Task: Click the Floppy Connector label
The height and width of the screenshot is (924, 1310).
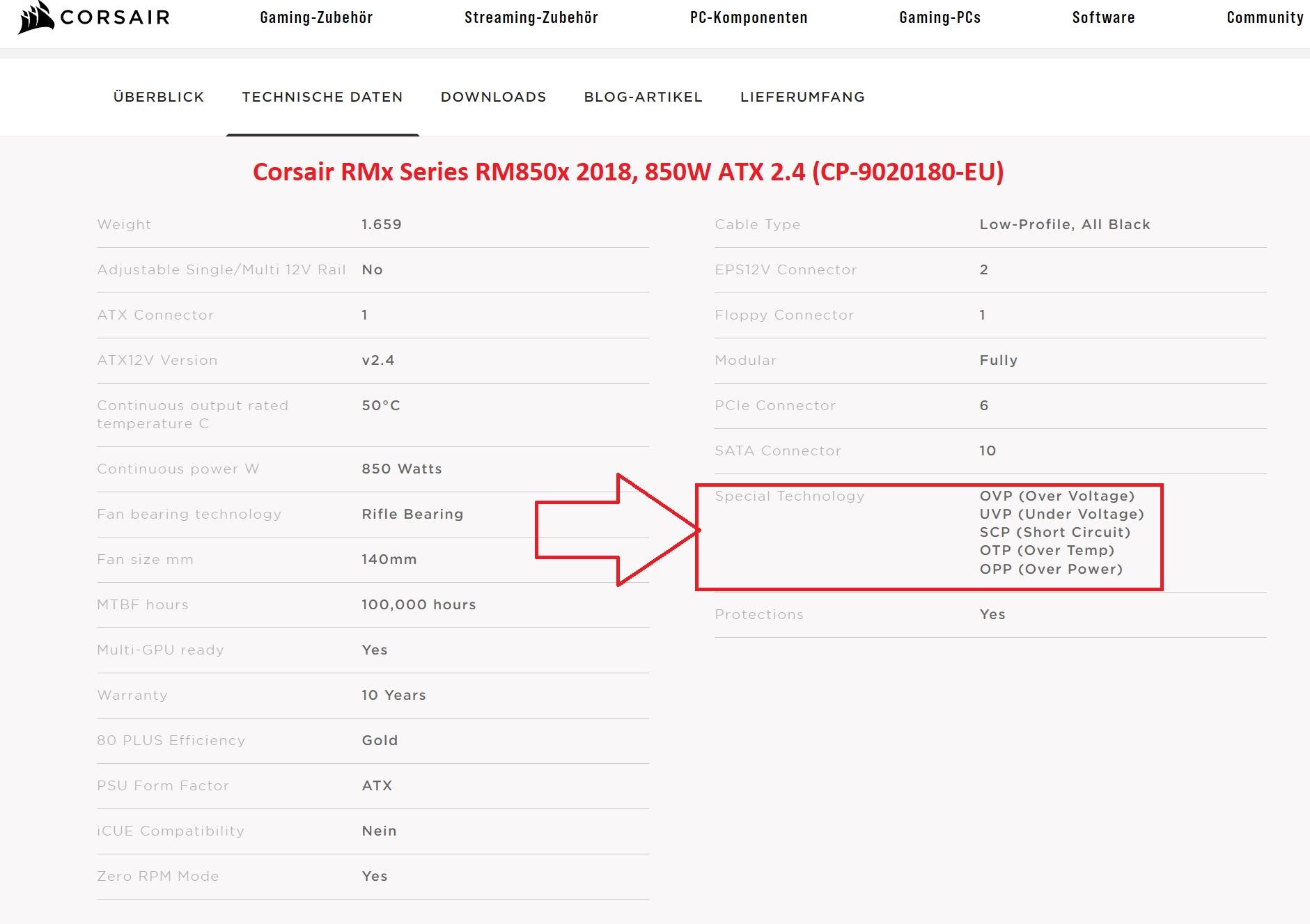Action: pyautogui.click(x=784, y=315)
